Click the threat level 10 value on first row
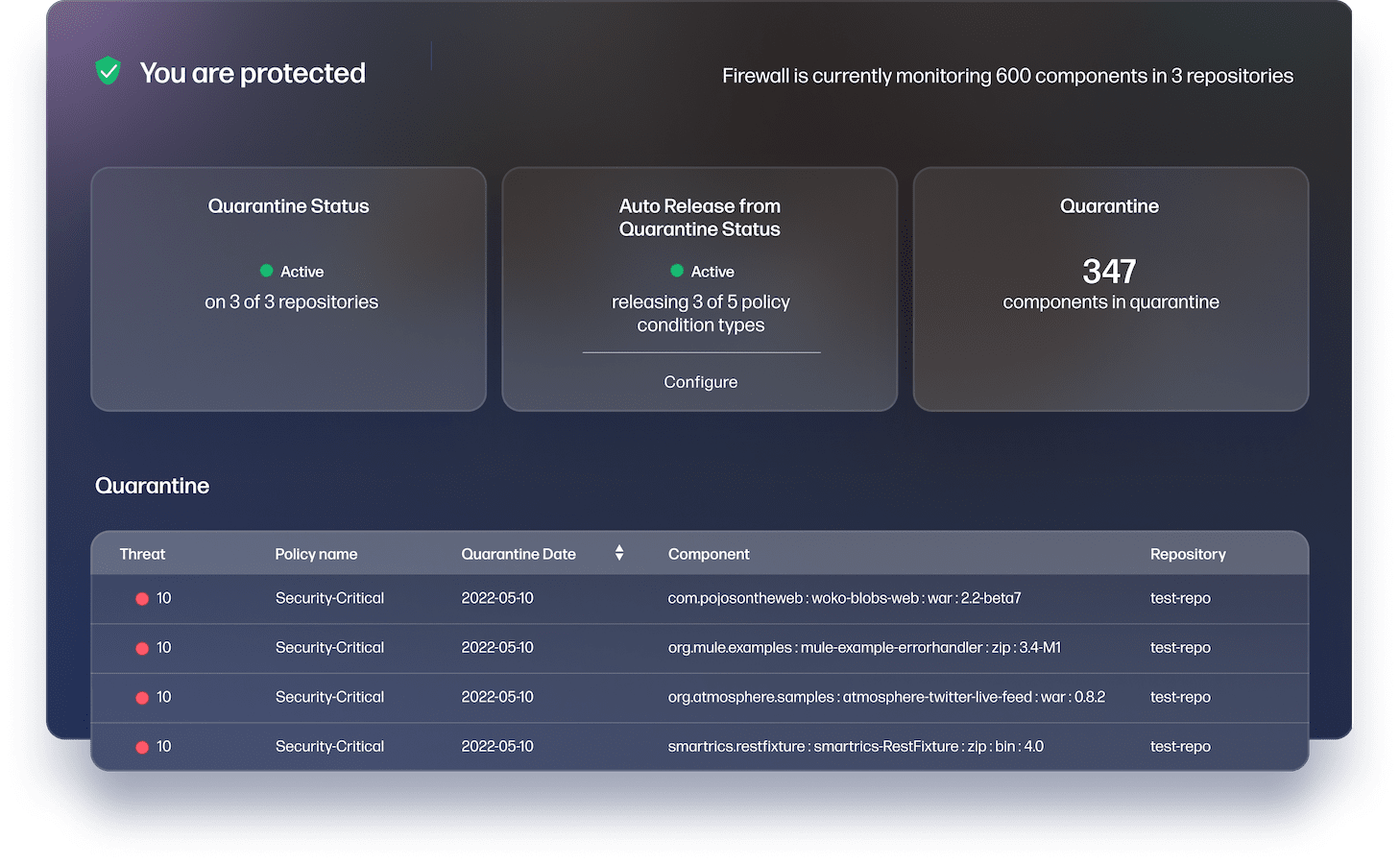The image size is (1400, 864). (164, 597)
